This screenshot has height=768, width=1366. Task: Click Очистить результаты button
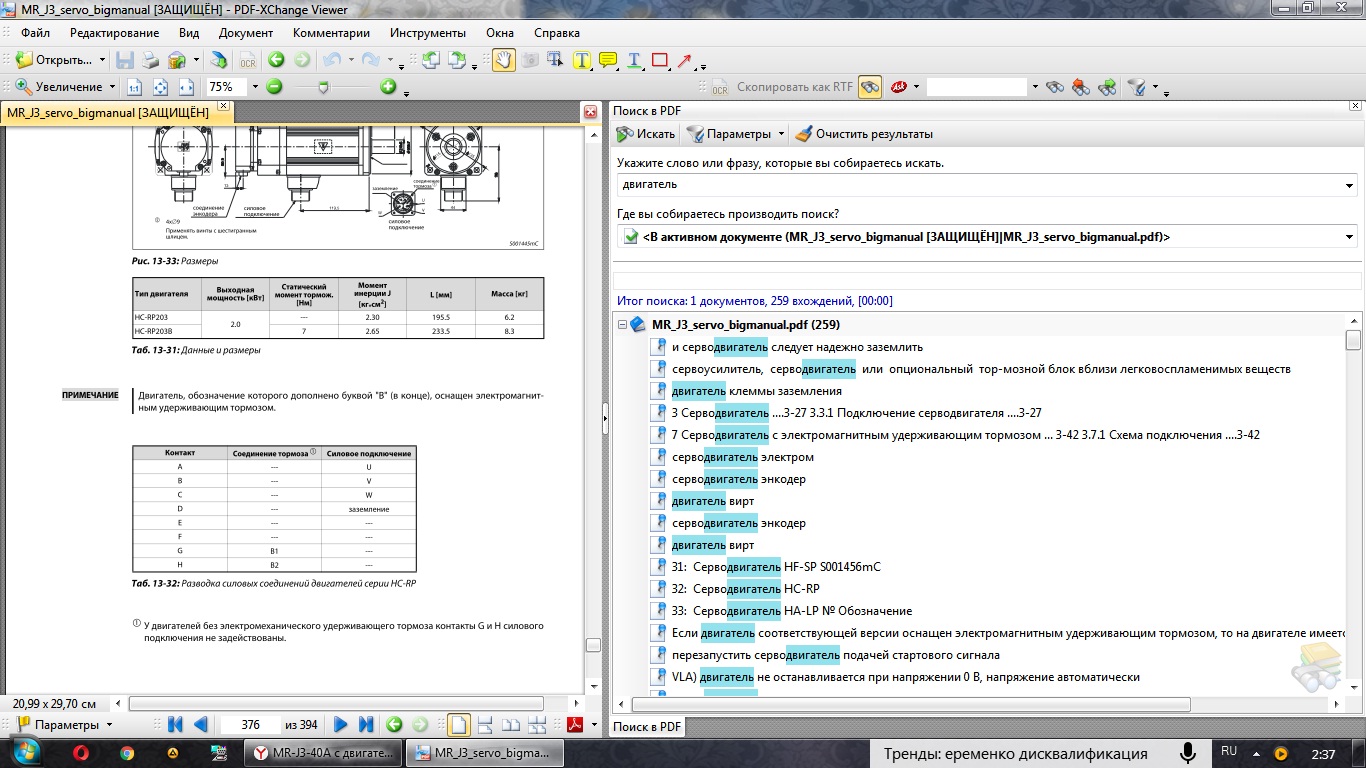pyautogui.click(x=863, y=134)
